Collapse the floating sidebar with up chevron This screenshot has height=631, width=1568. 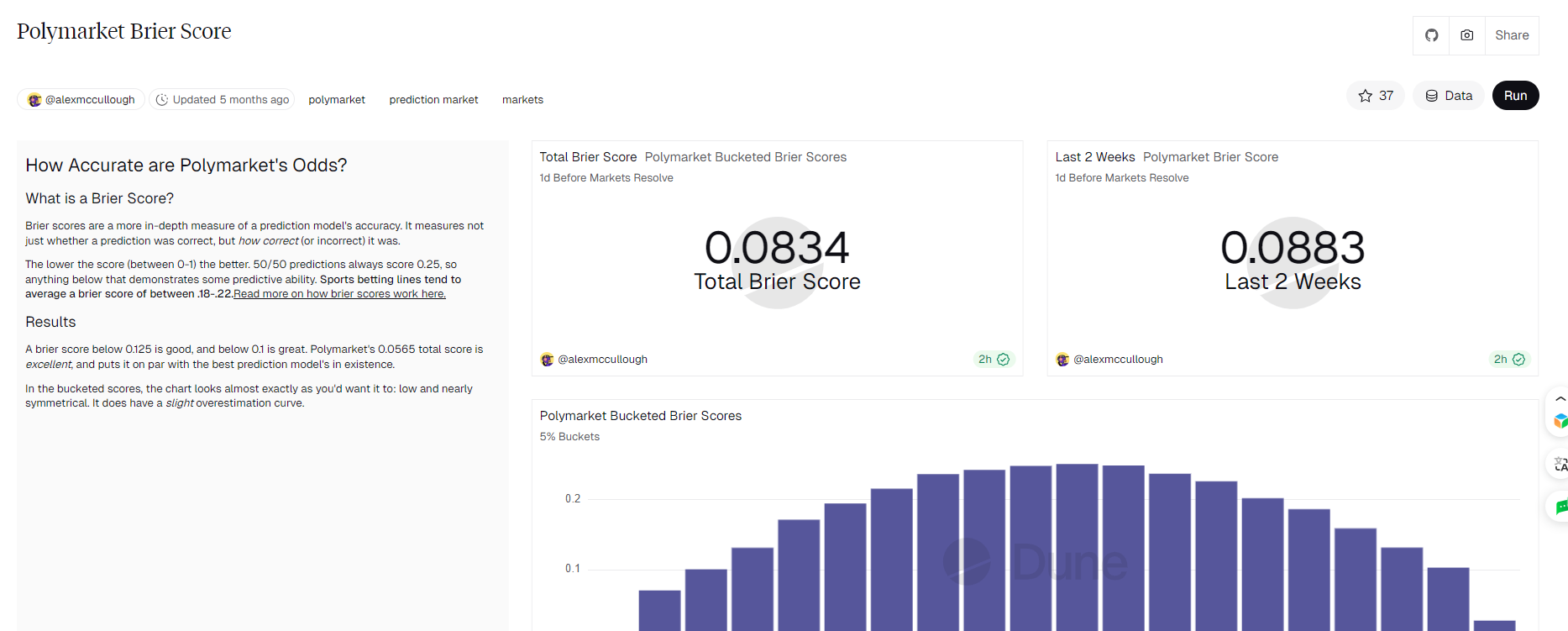point(1560,399)
